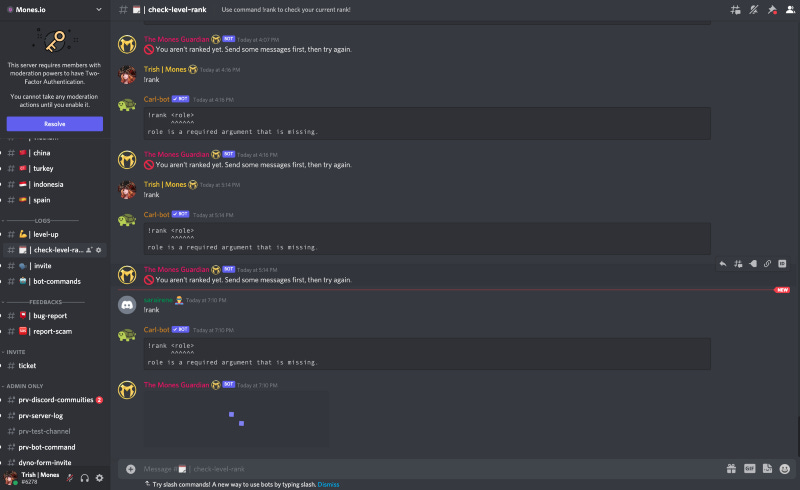Screen dimensions: 800x490
Task: Open the Threads icon in header
Action: click(x=735, y=10)
